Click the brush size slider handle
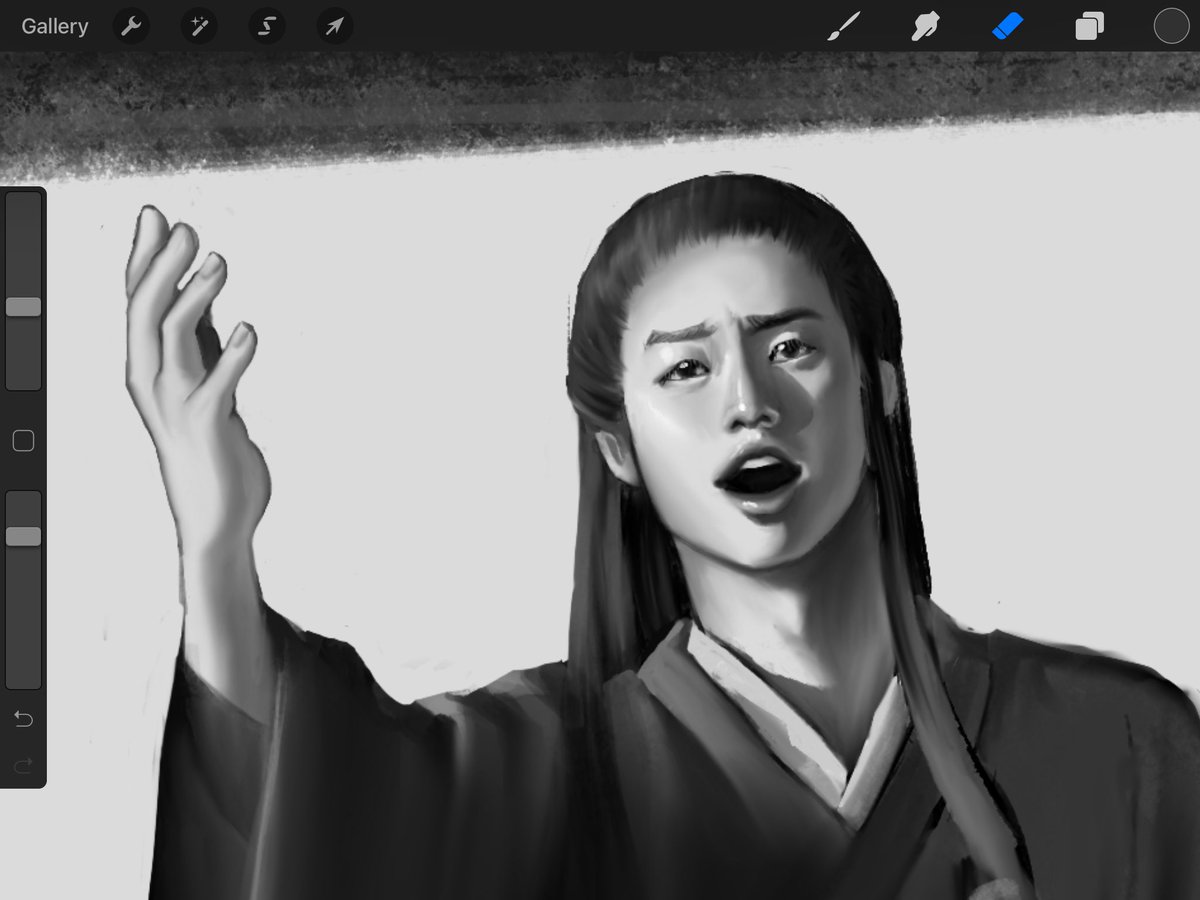The width and height of the screenshot is (1200, 900). click(23, 307)
